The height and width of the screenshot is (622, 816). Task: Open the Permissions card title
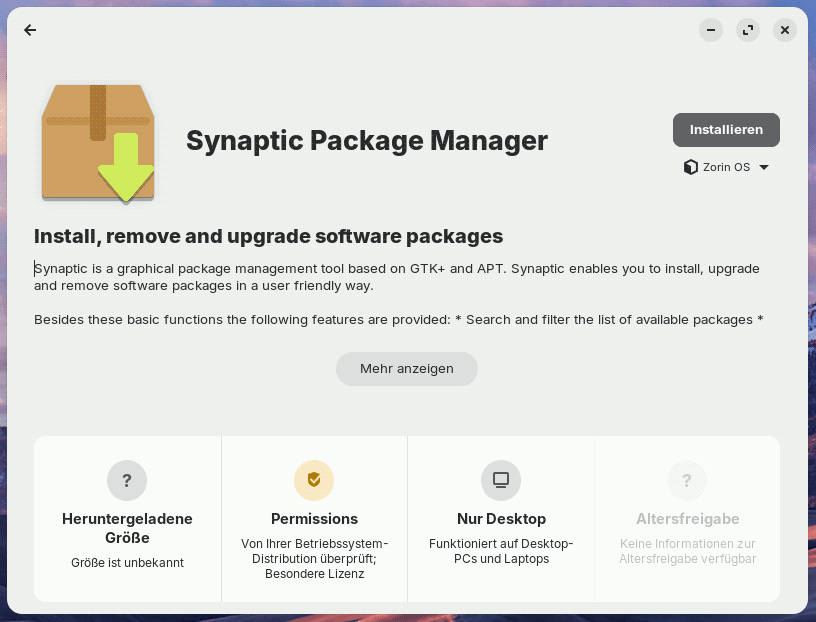point(314,519)
